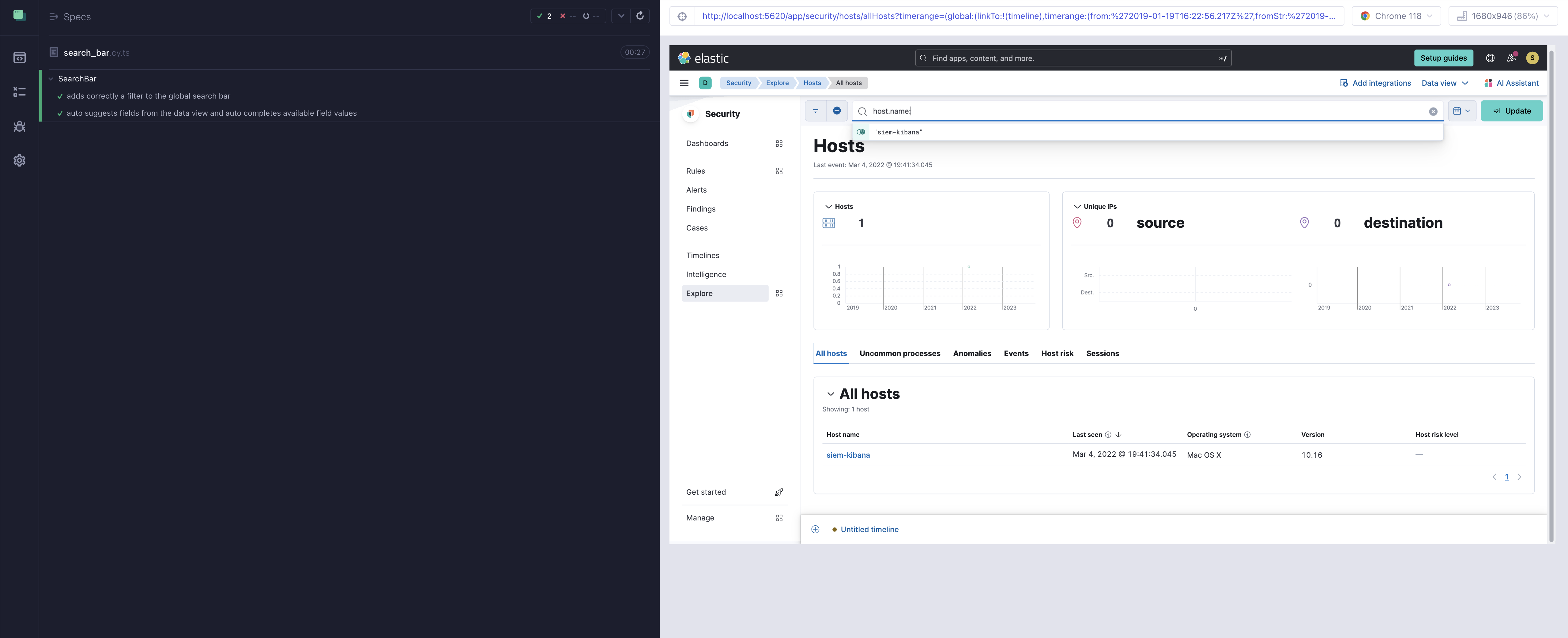Open Alerts in Security navigation

point(696,190)
